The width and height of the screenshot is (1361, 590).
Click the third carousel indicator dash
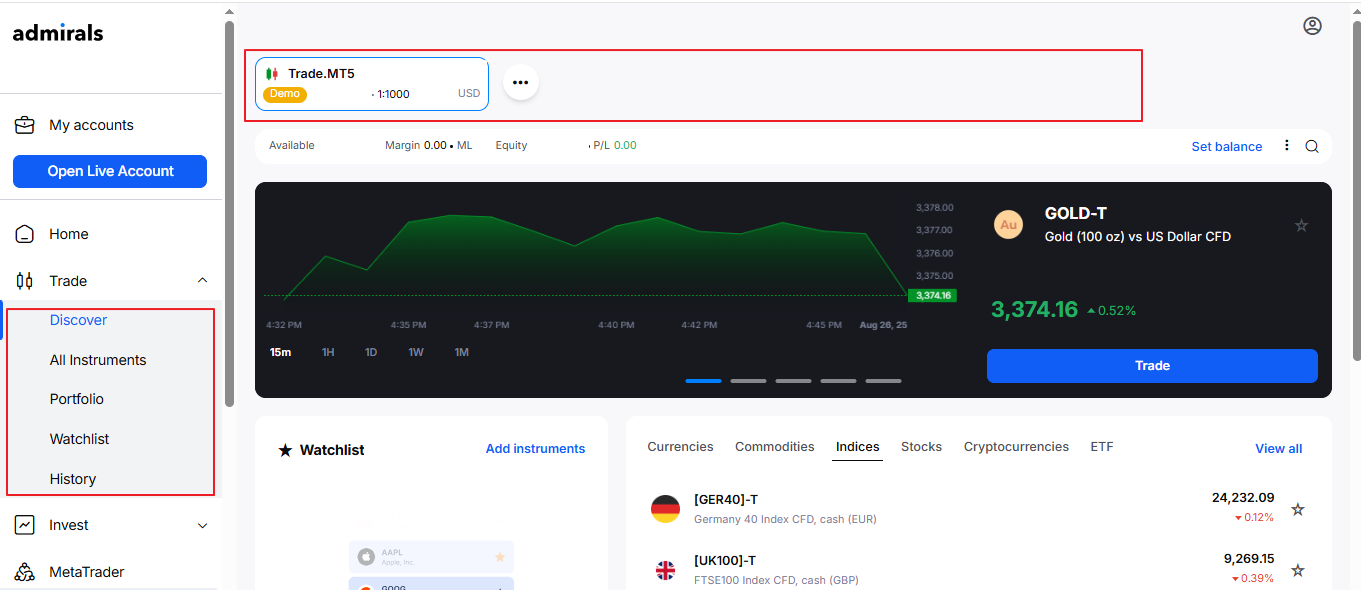[793, 381]
